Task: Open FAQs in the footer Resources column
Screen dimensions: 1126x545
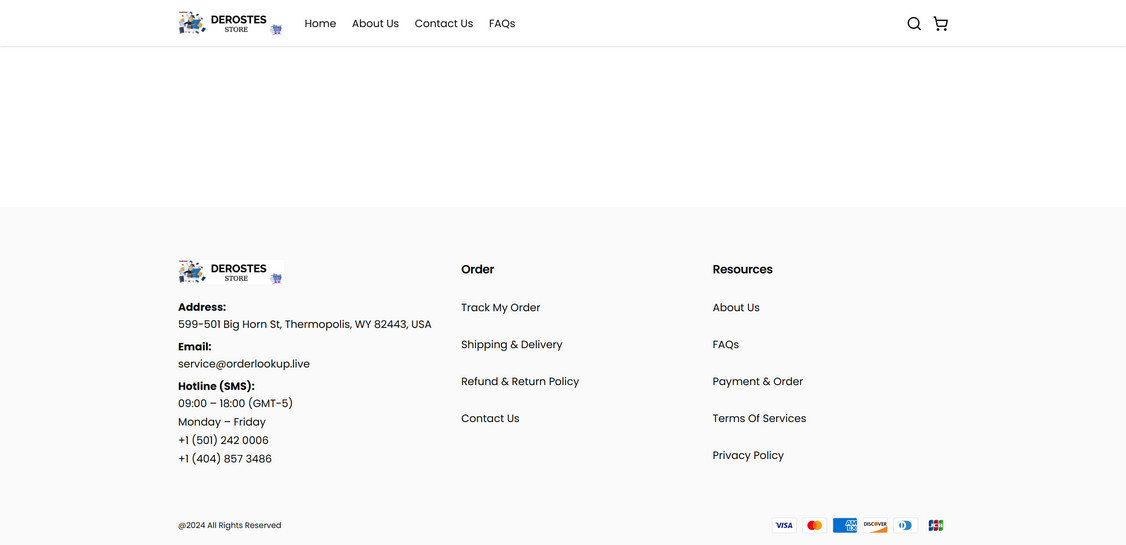Action: point(725,345)
